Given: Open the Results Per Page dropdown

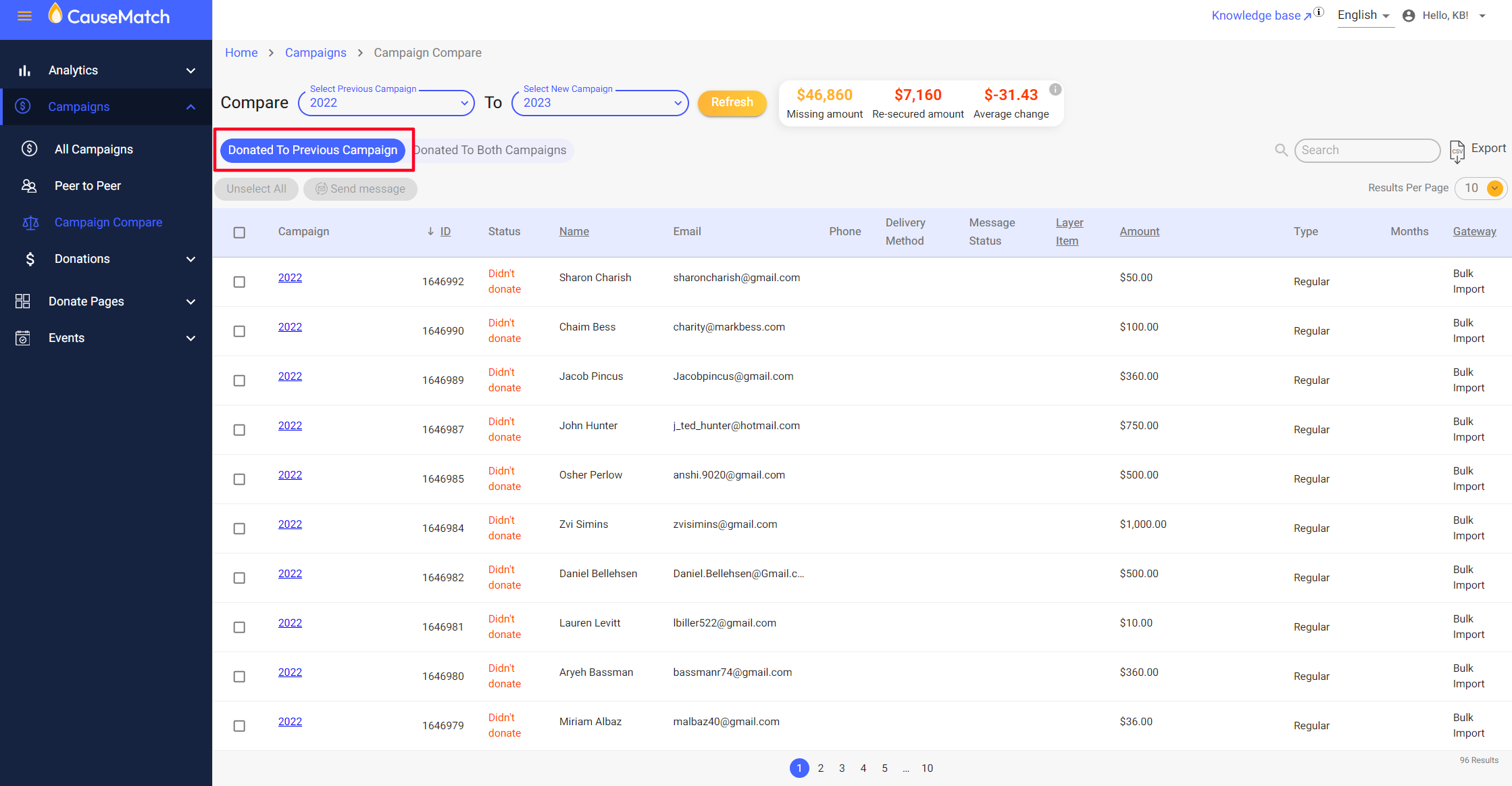Looking at the screenshot, I should pyautogui.click(x=1494, y=189).
